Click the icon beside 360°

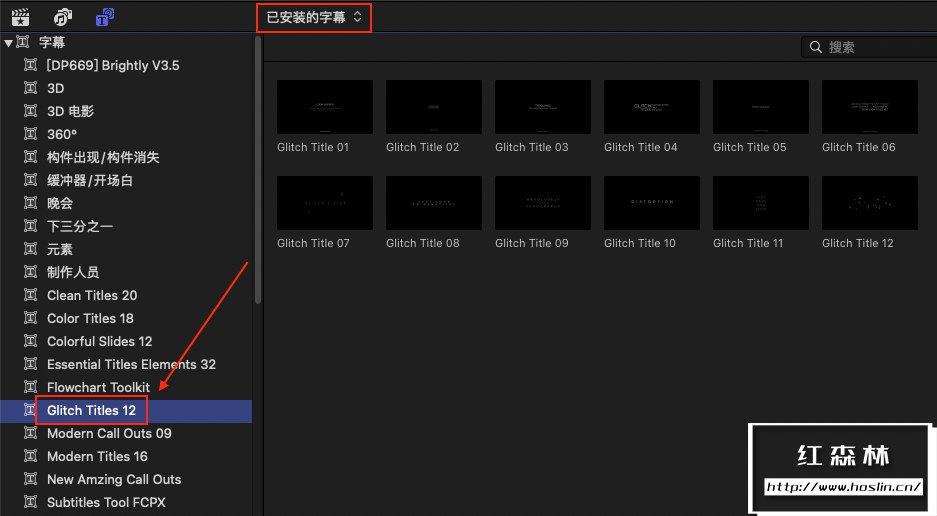30,134
